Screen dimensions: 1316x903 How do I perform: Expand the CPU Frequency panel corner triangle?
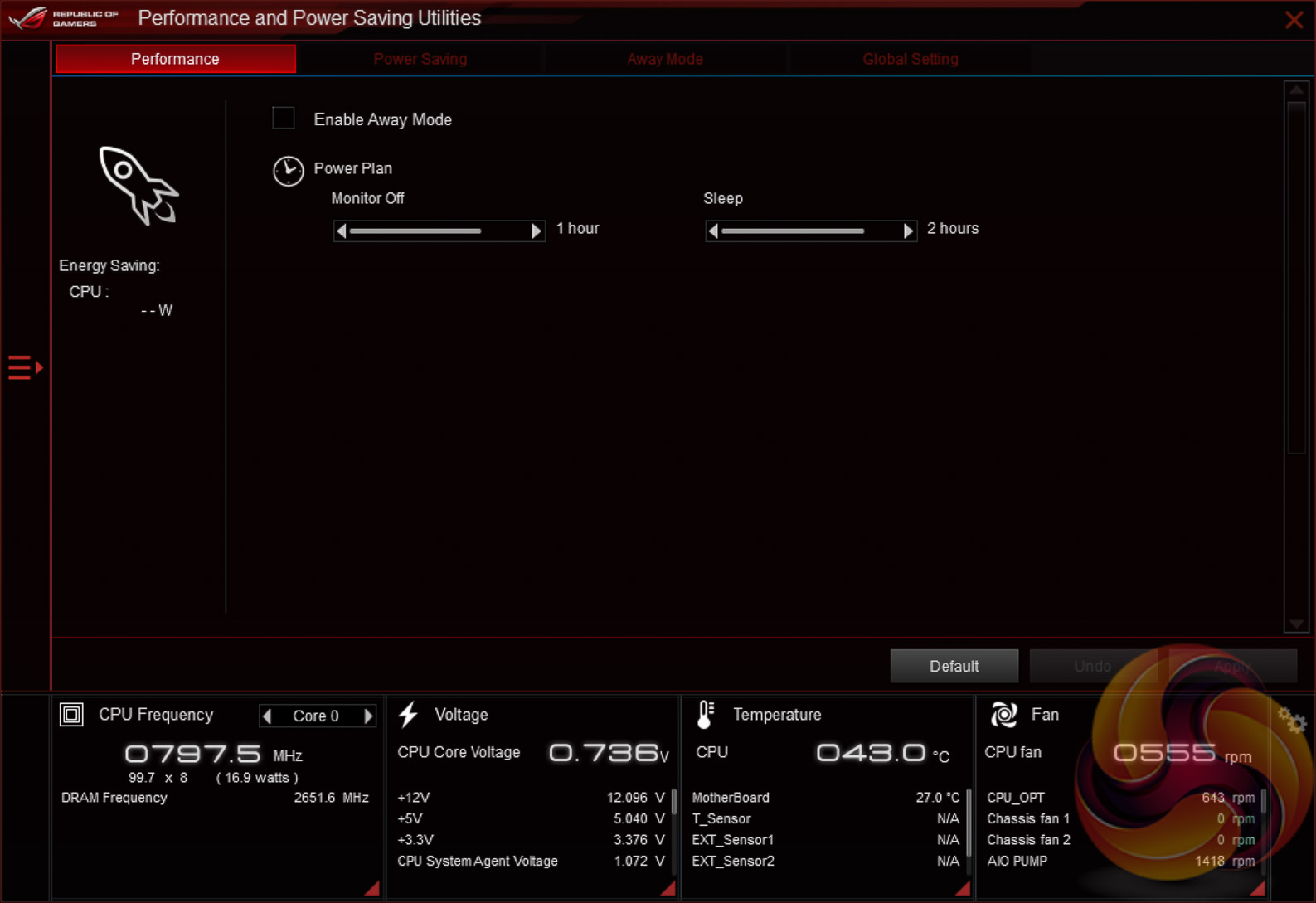click(x=373, y=888)
